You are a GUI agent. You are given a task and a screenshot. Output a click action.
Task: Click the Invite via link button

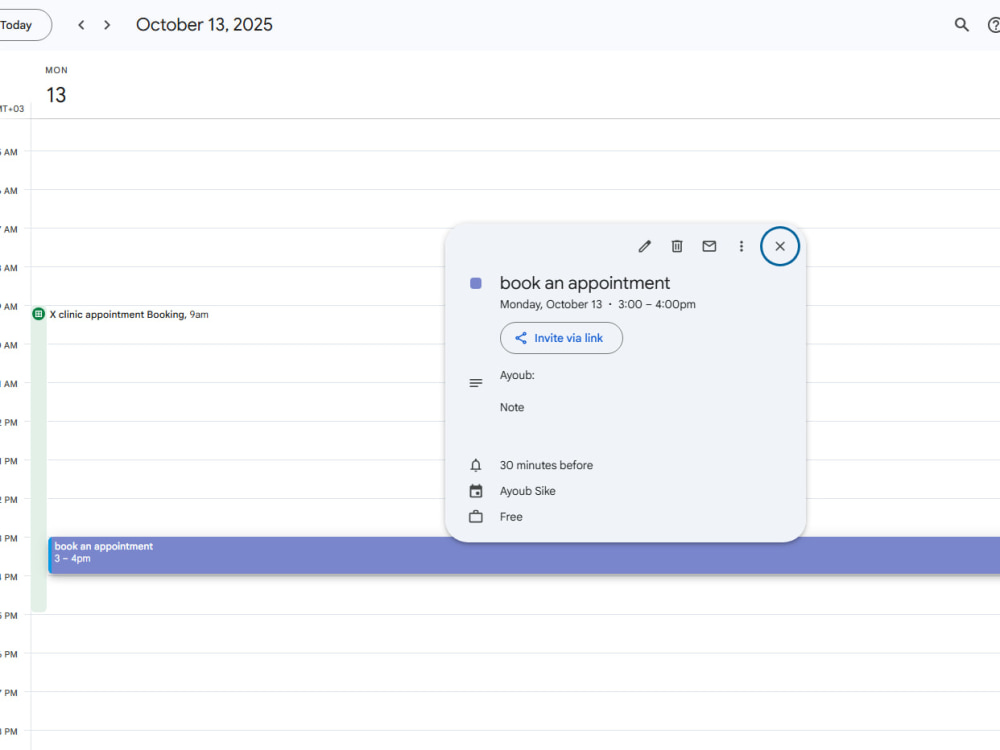click(x=561, y=338)
